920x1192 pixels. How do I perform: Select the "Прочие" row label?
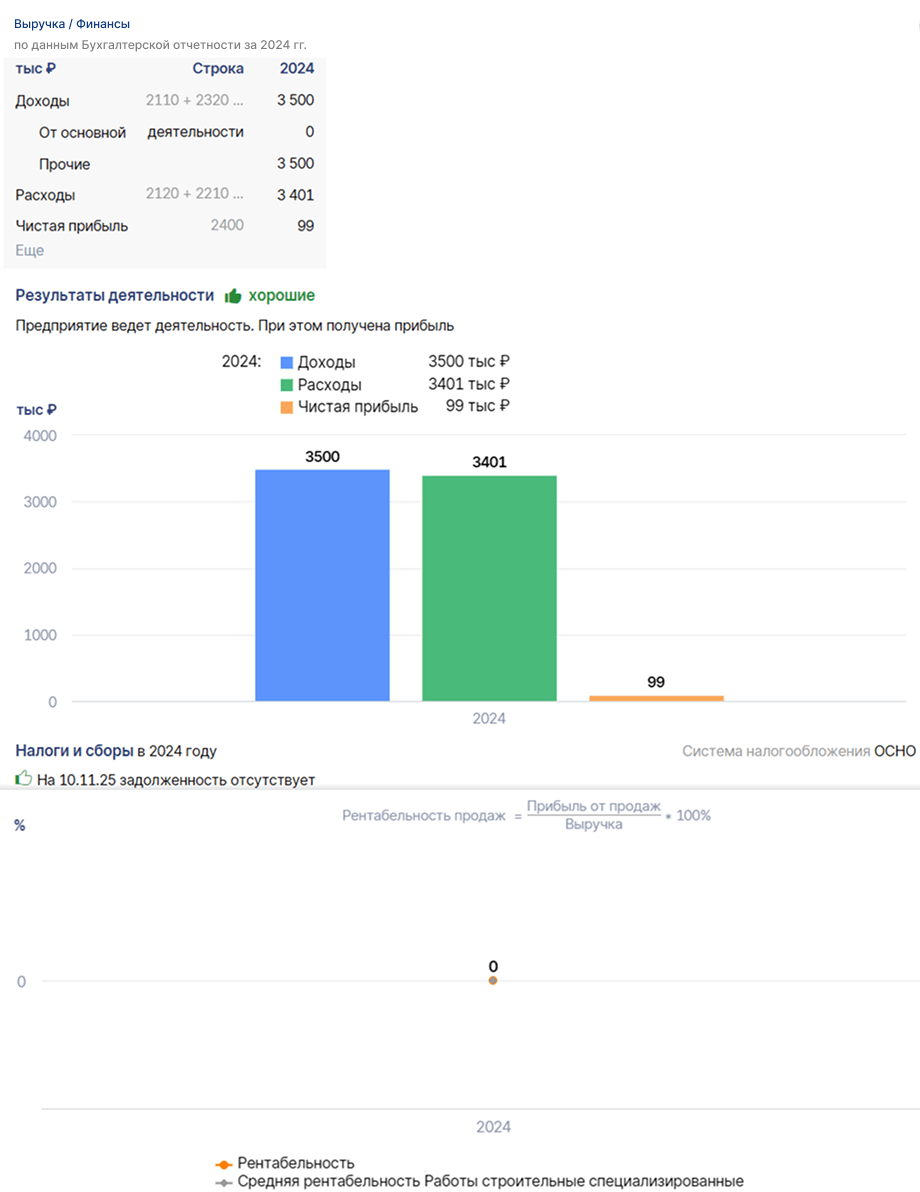tap(65, 164)
